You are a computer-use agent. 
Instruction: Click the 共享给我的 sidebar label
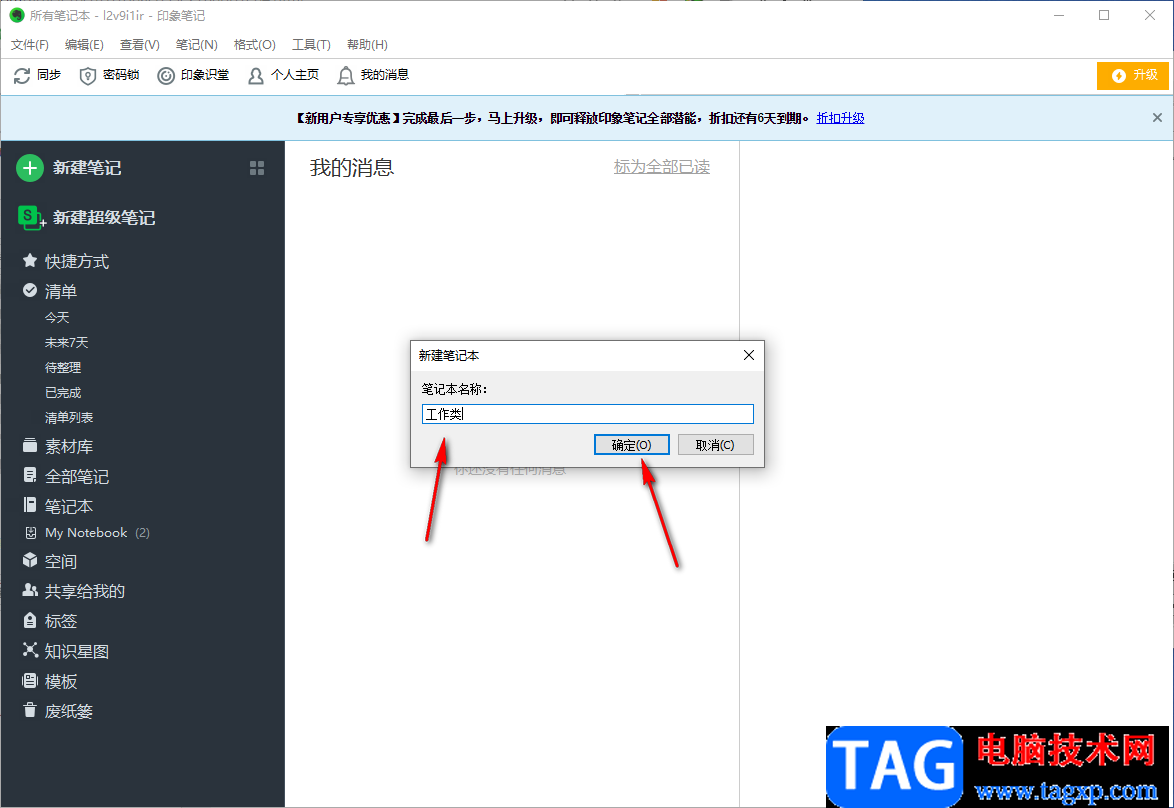pos(85,591)
